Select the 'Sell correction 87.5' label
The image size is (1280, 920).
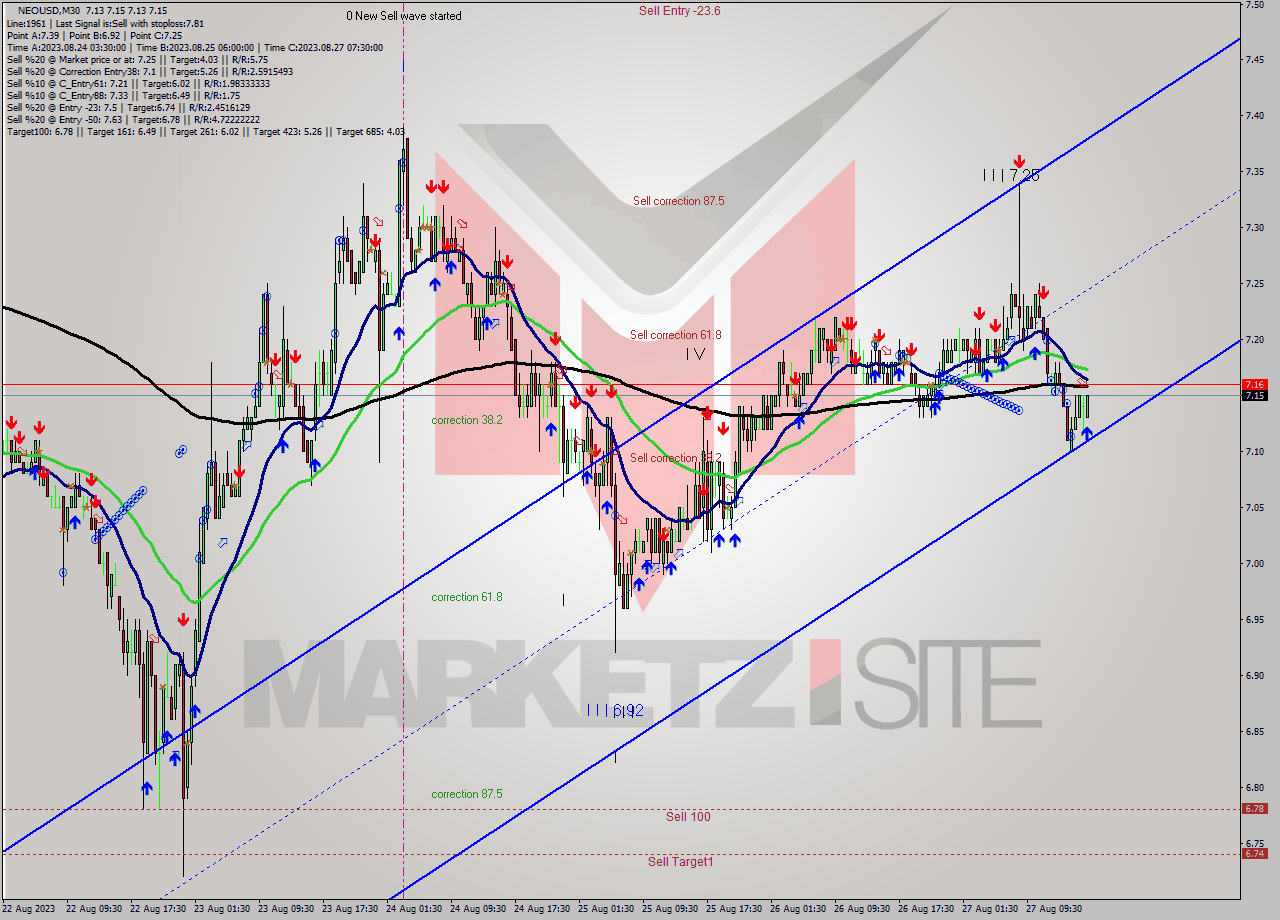click(x=678, y=201)
